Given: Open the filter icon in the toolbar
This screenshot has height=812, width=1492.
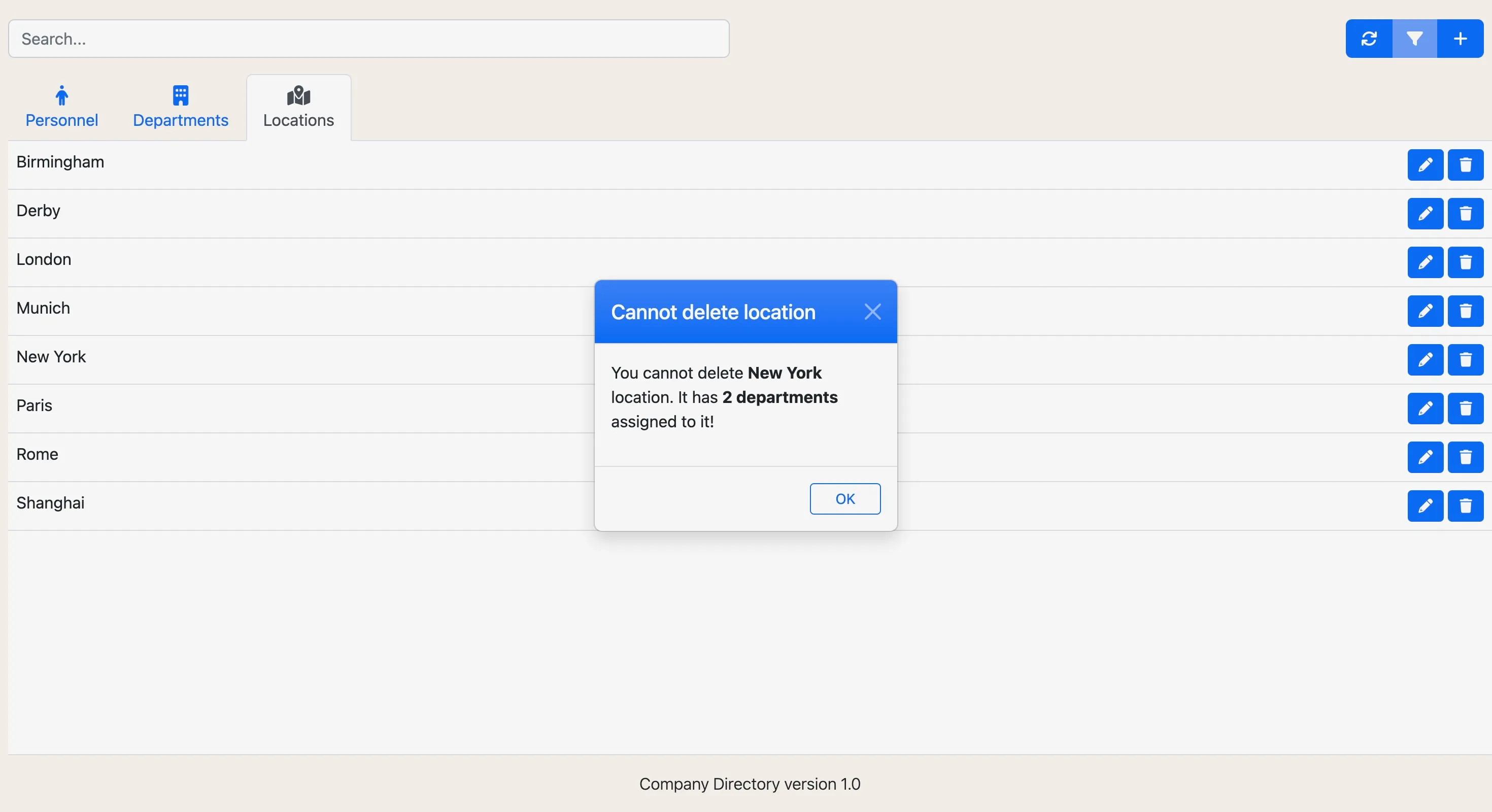Looking at the screenshot, I should (x=1414, y=38).
